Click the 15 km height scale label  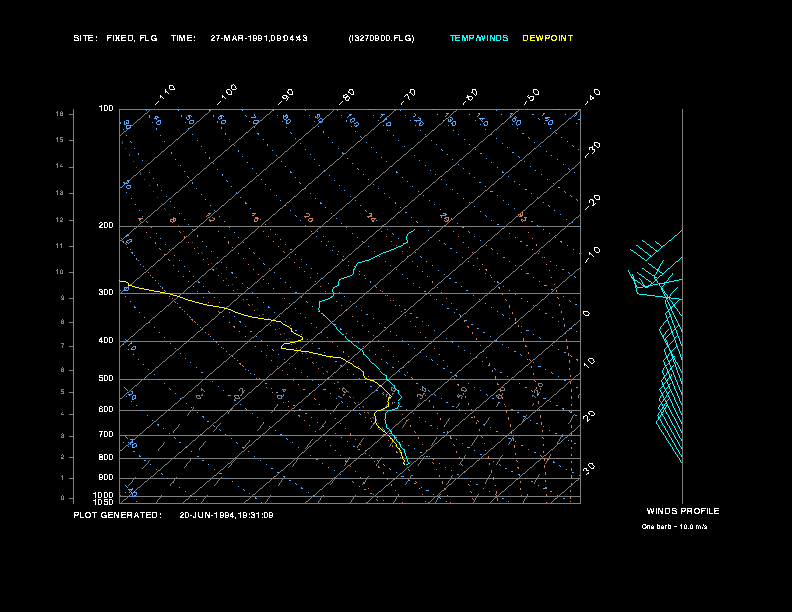coord(60,140)
